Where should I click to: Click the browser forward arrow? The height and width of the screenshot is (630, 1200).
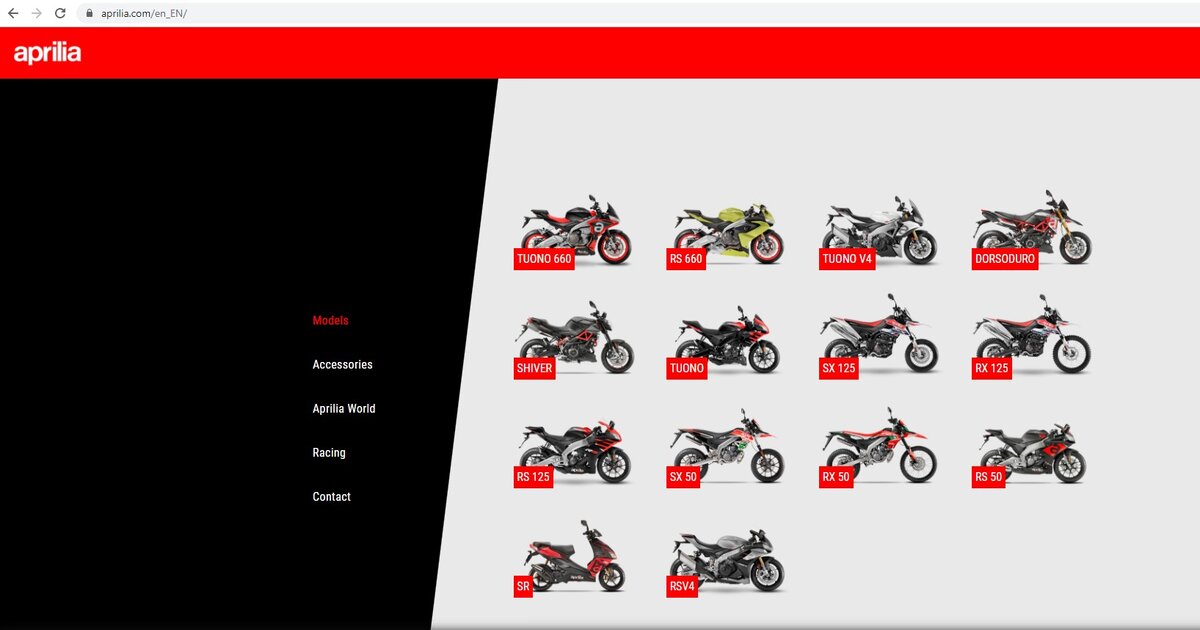pyautogui.click(x=37, y=13)
